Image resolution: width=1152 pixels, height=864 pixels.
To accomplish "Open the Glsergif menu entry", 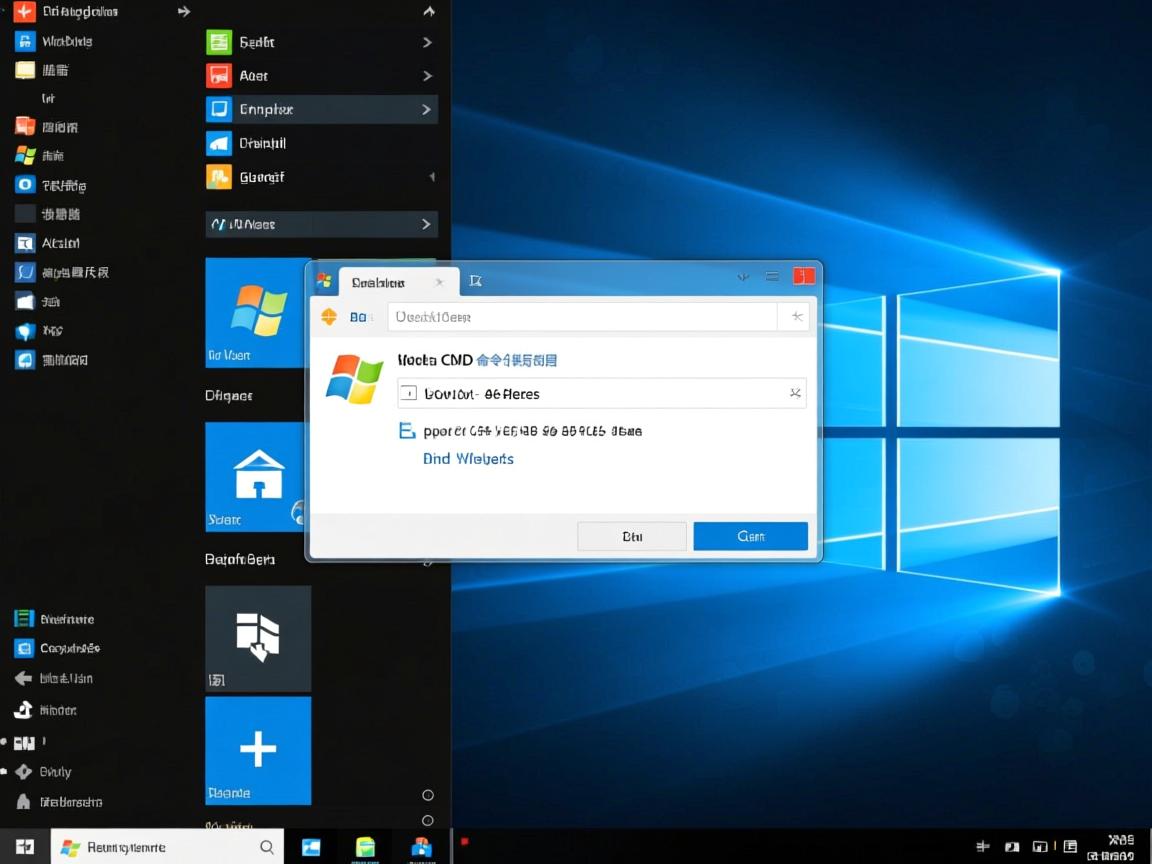I will tap(270, 177).
